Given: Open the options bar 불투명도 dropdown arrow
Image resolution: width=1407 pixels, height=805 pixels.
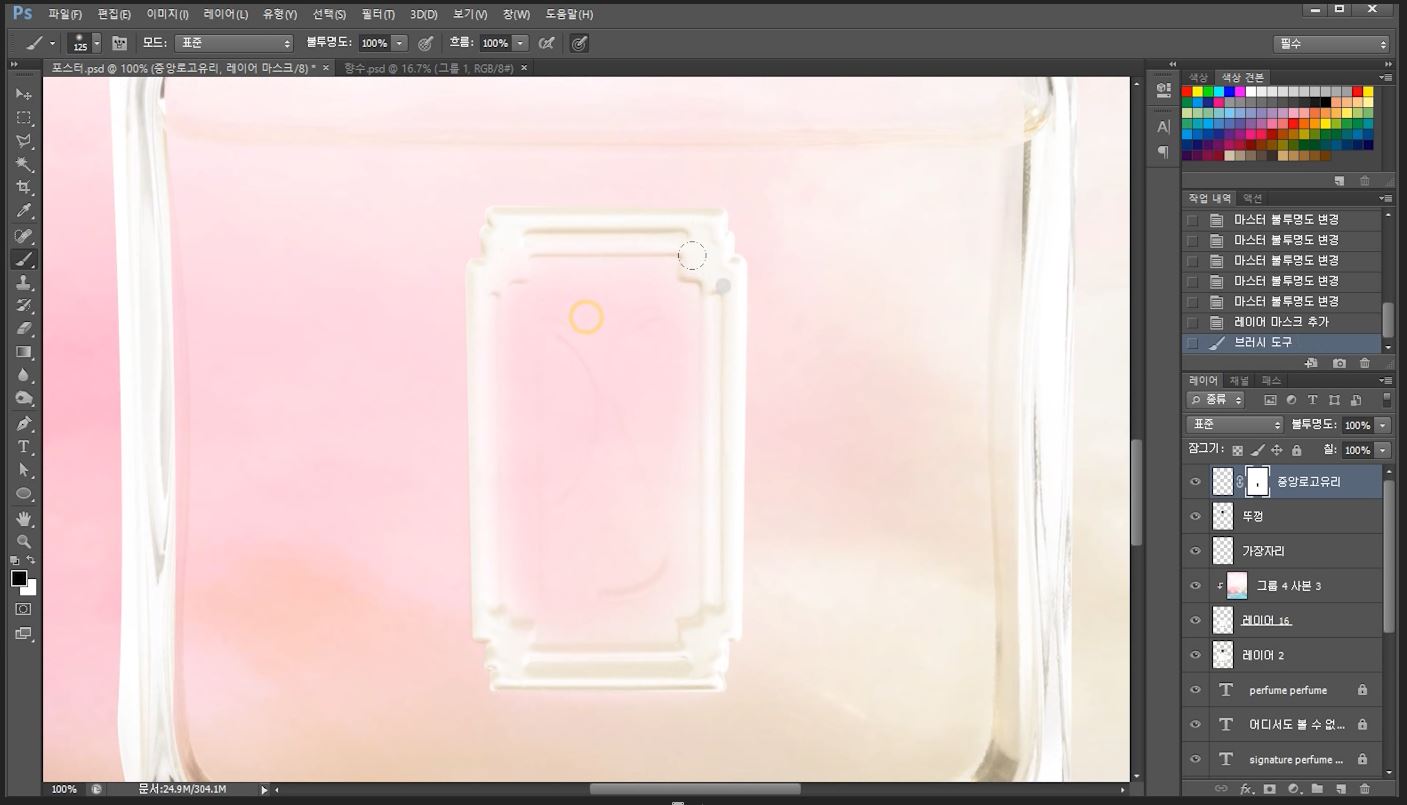Looking at the screenshot, I should point(400,43).
